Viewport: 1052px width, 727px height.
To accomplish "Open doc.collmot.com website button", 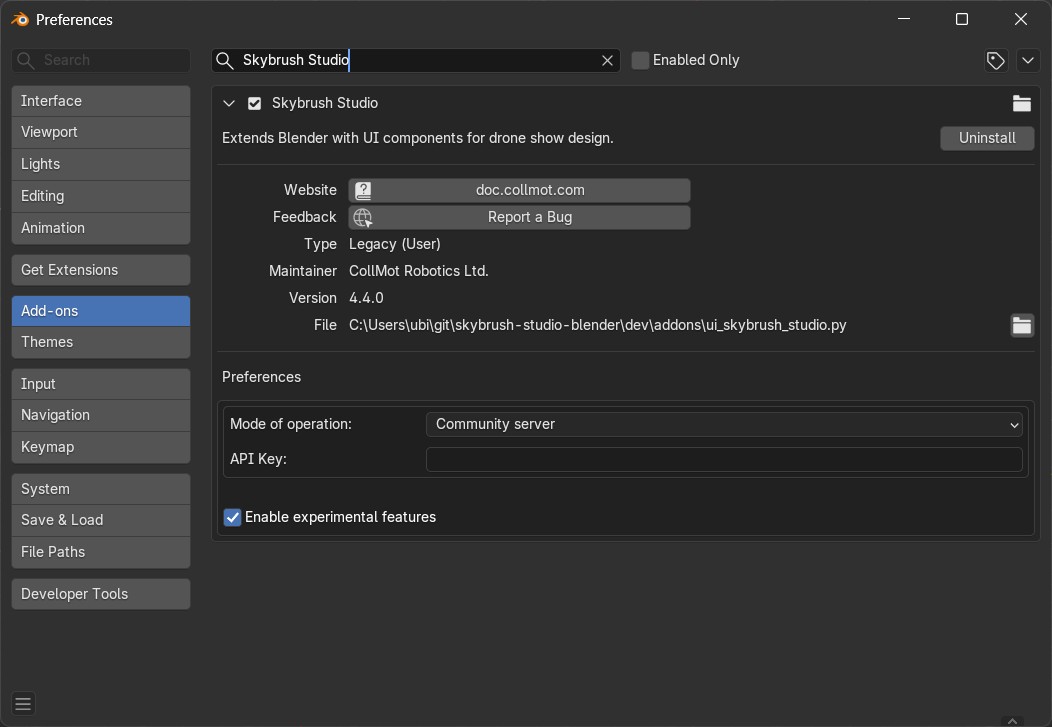I will (519, 190).
